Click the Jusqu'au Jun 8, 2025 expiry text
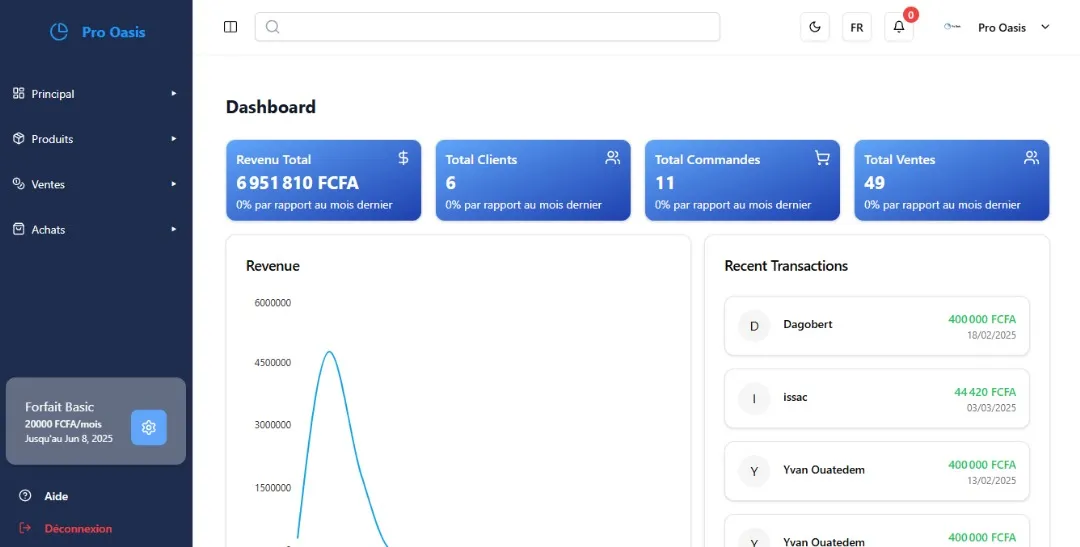The height and width of the screenshot is (547, 1080). click(x=69, y=439)
